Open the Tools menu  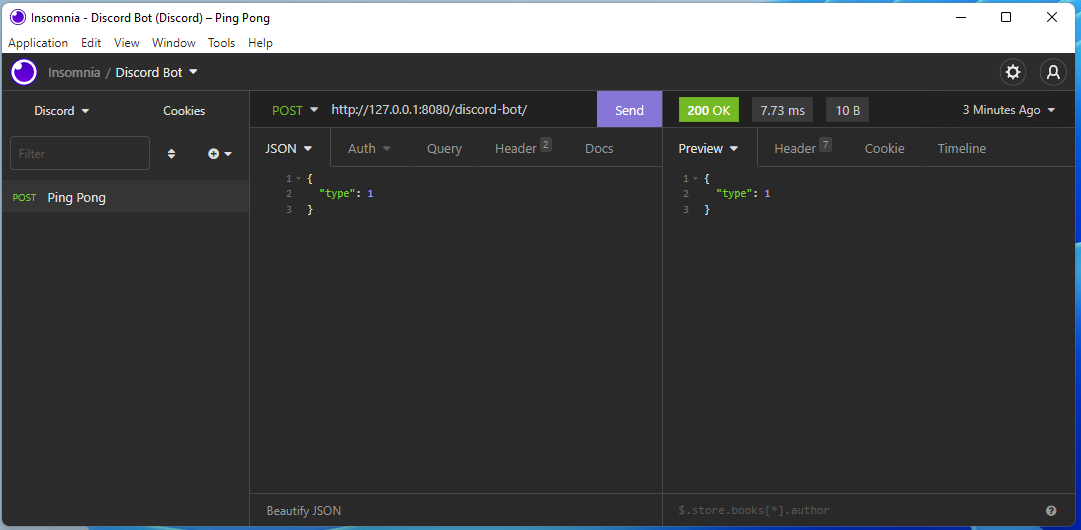point(222,43)
